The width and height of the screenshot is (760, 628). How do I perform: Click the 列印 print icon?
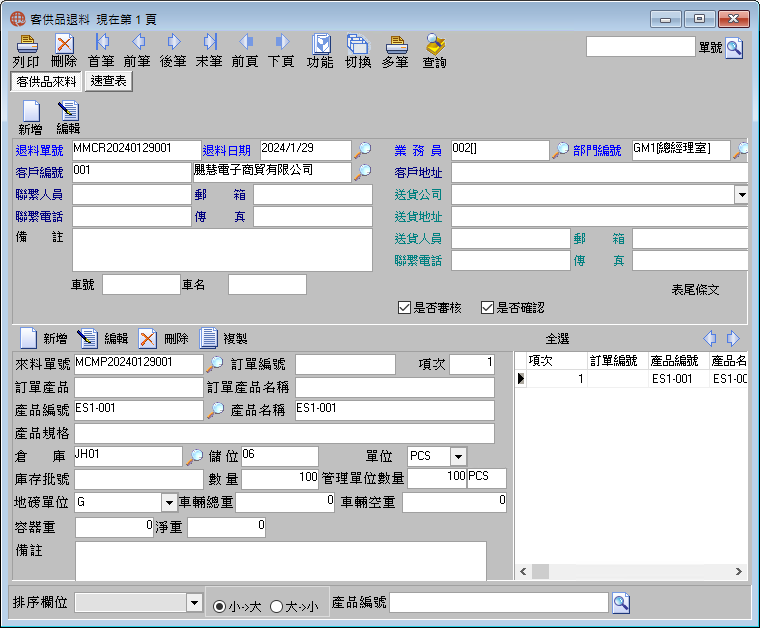click(27, 44)
